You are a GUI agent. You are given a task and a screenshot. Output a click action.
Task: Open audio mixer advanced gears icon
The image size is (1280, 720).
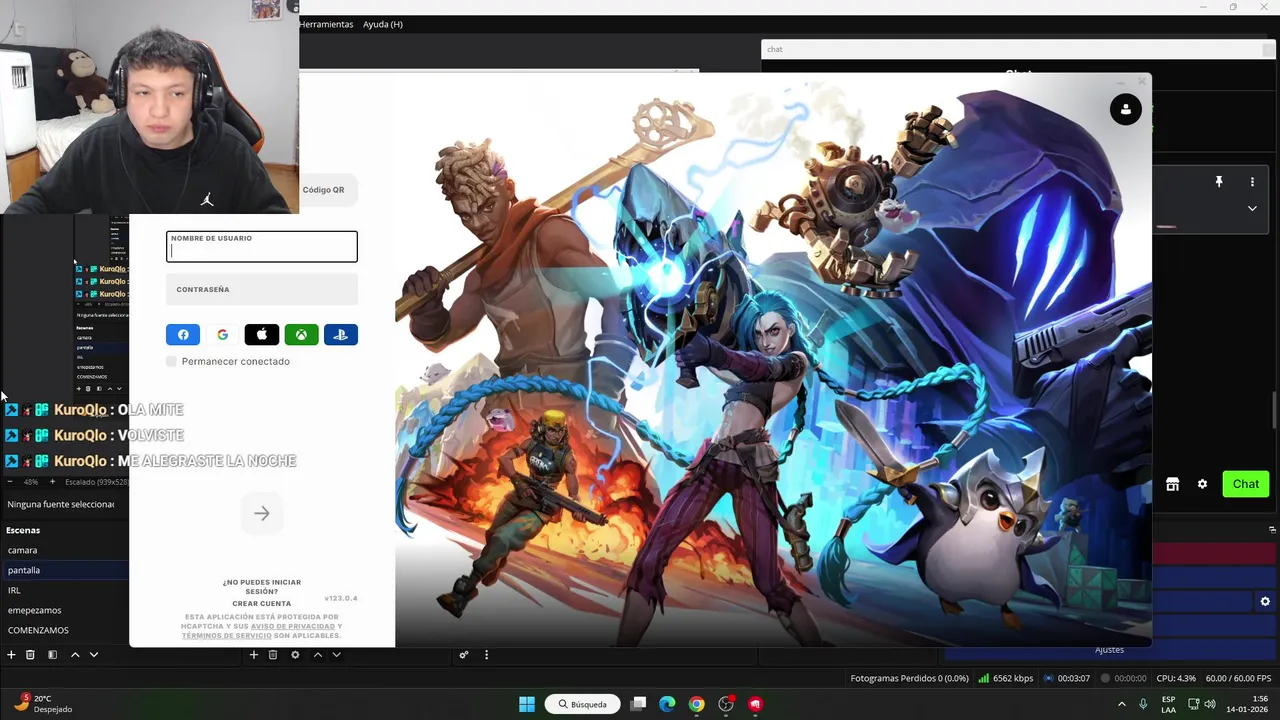coord(464,655)
